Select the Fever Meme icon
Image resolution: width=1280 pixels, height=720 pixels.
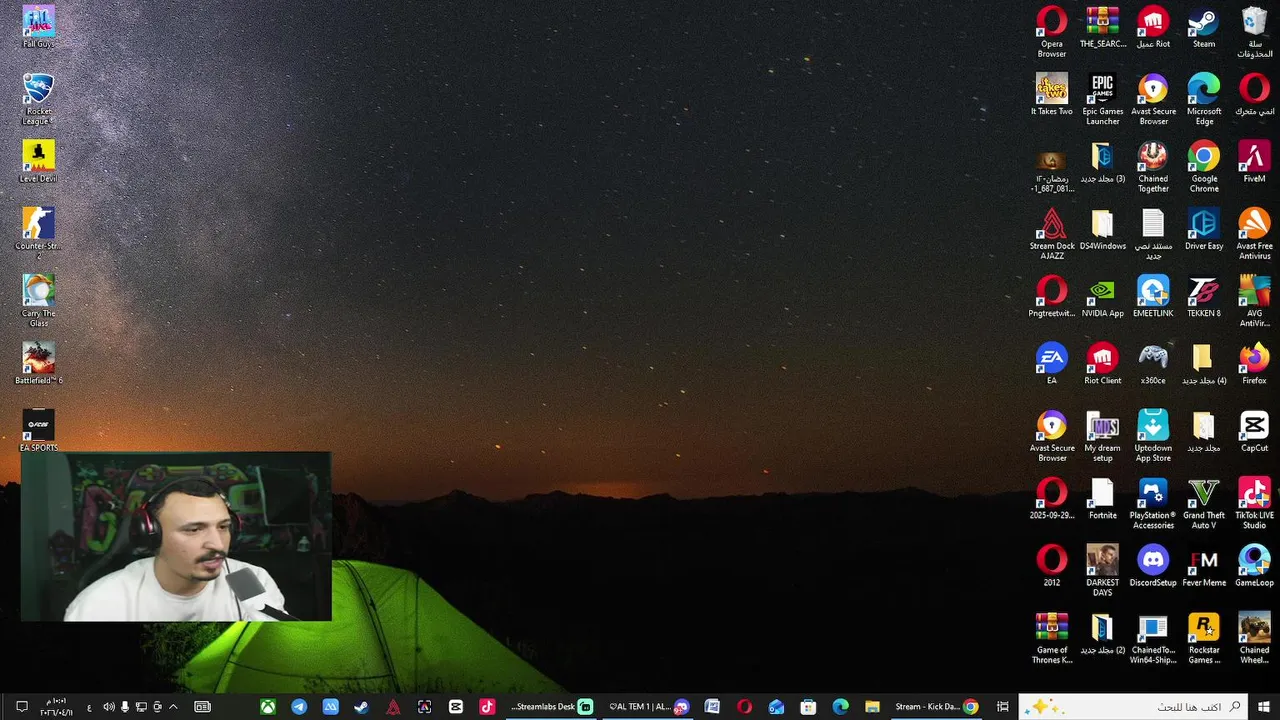[1204, 565]
